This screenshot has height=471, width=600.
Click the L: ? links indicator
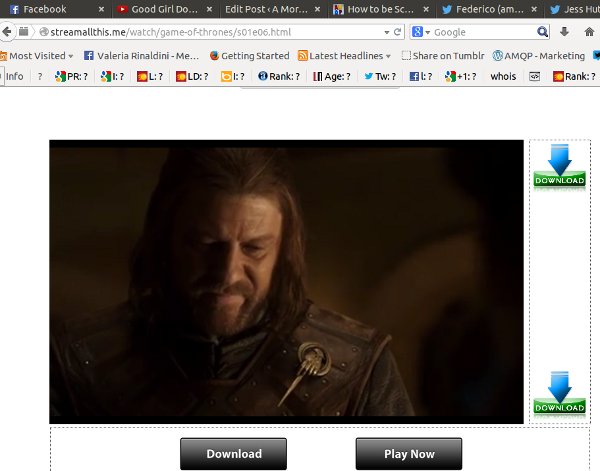pyautogui.click(x=150, y=77)
